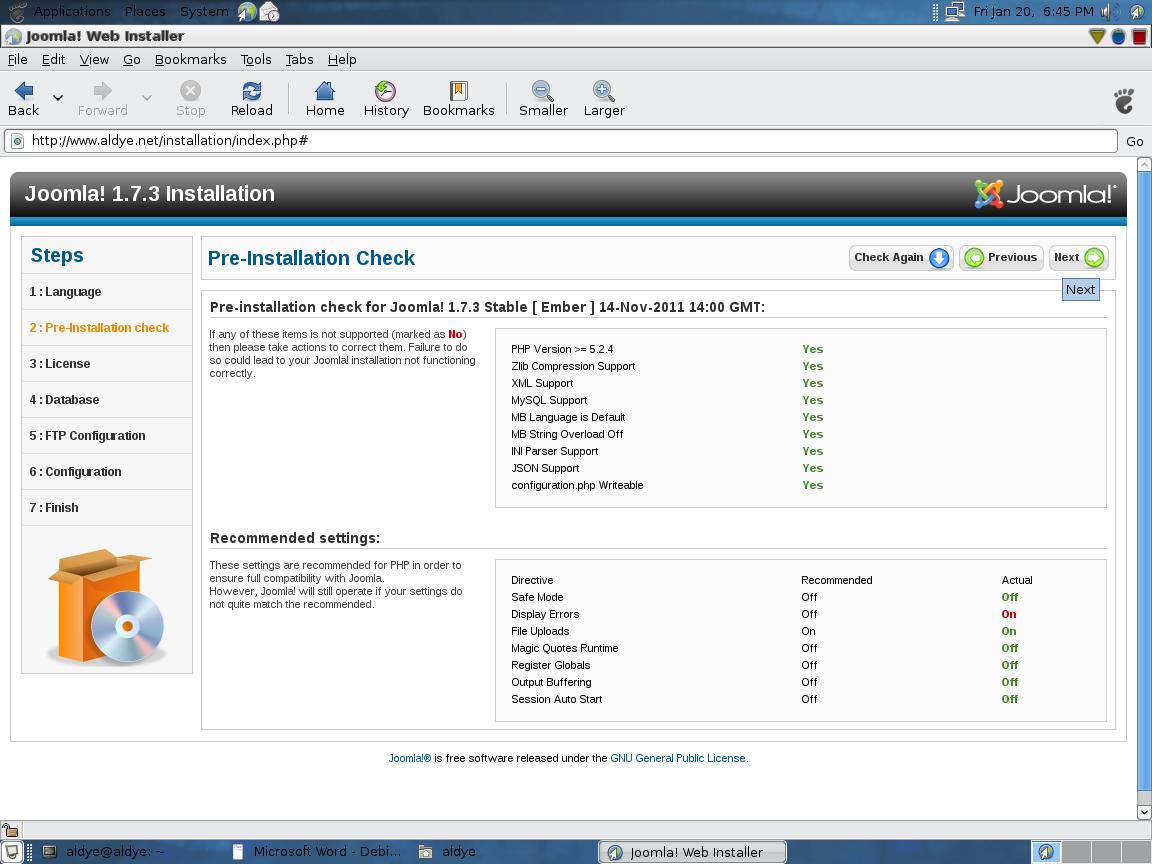Make text Smaller with zoom out icon
The height and width of the screenshot is (864, 1152).
click(x=543, y=99)
